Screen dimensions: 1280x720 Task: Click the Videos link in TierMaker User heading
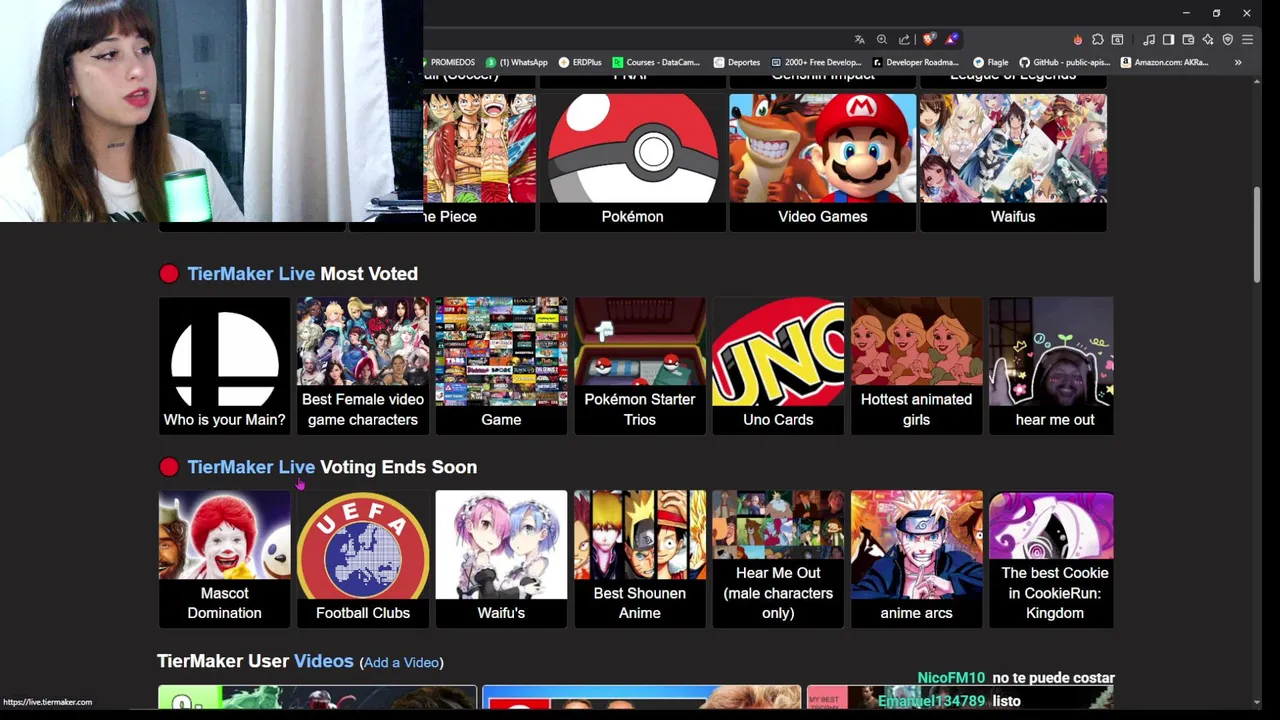(323, 661)
